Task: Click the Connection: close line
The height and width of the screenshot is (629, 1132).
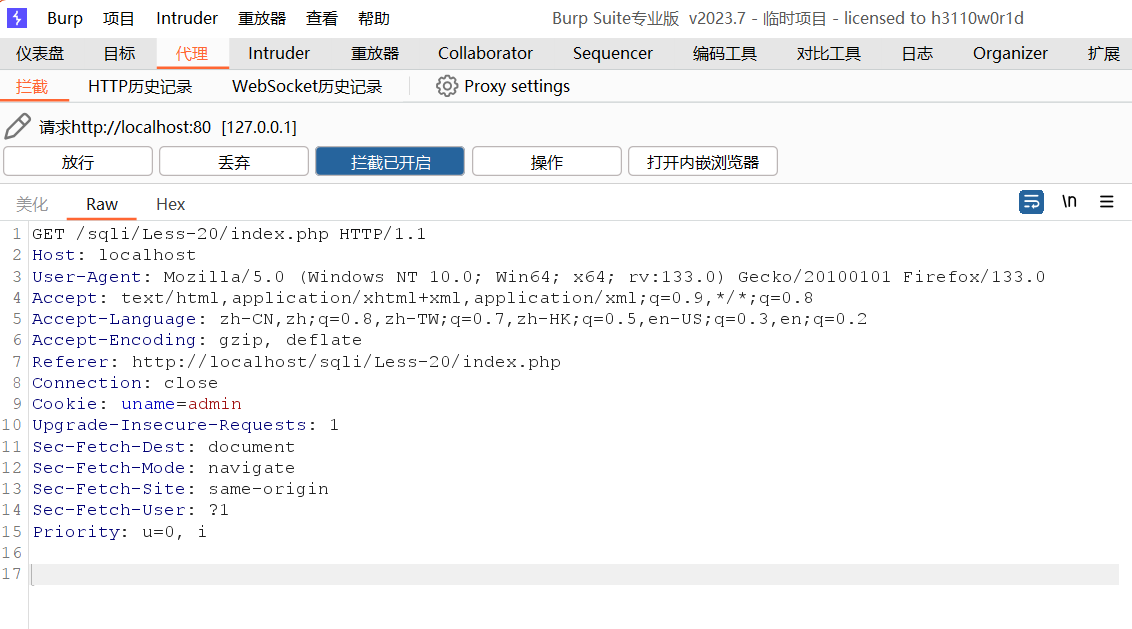Action: click(125, 383)
